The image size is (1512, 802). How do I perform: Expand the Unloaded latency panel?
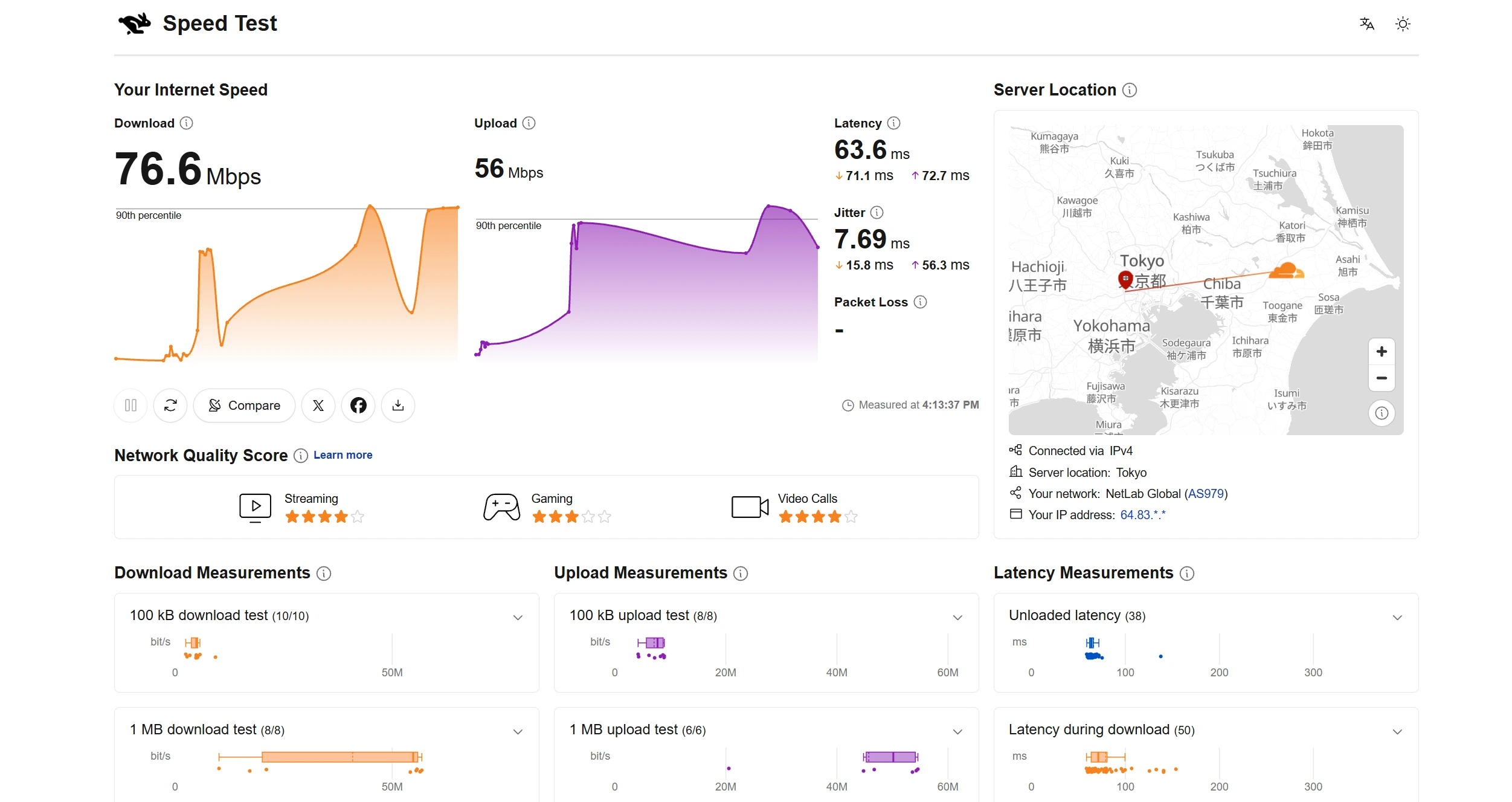(1397, 617)
